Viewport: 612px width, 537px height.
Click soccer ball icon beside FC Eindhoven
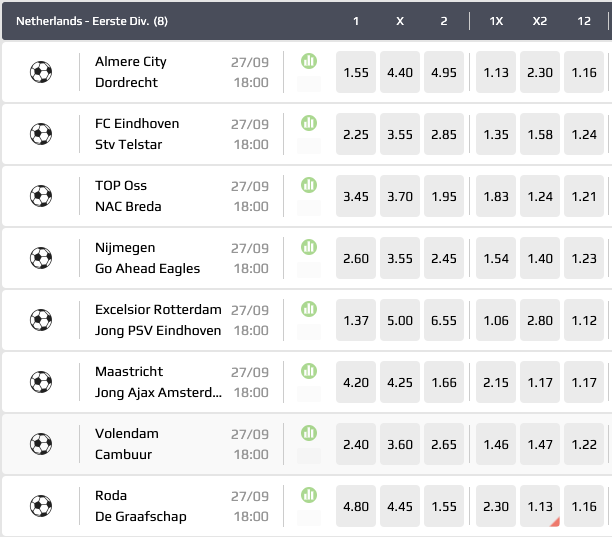[41, 134]
